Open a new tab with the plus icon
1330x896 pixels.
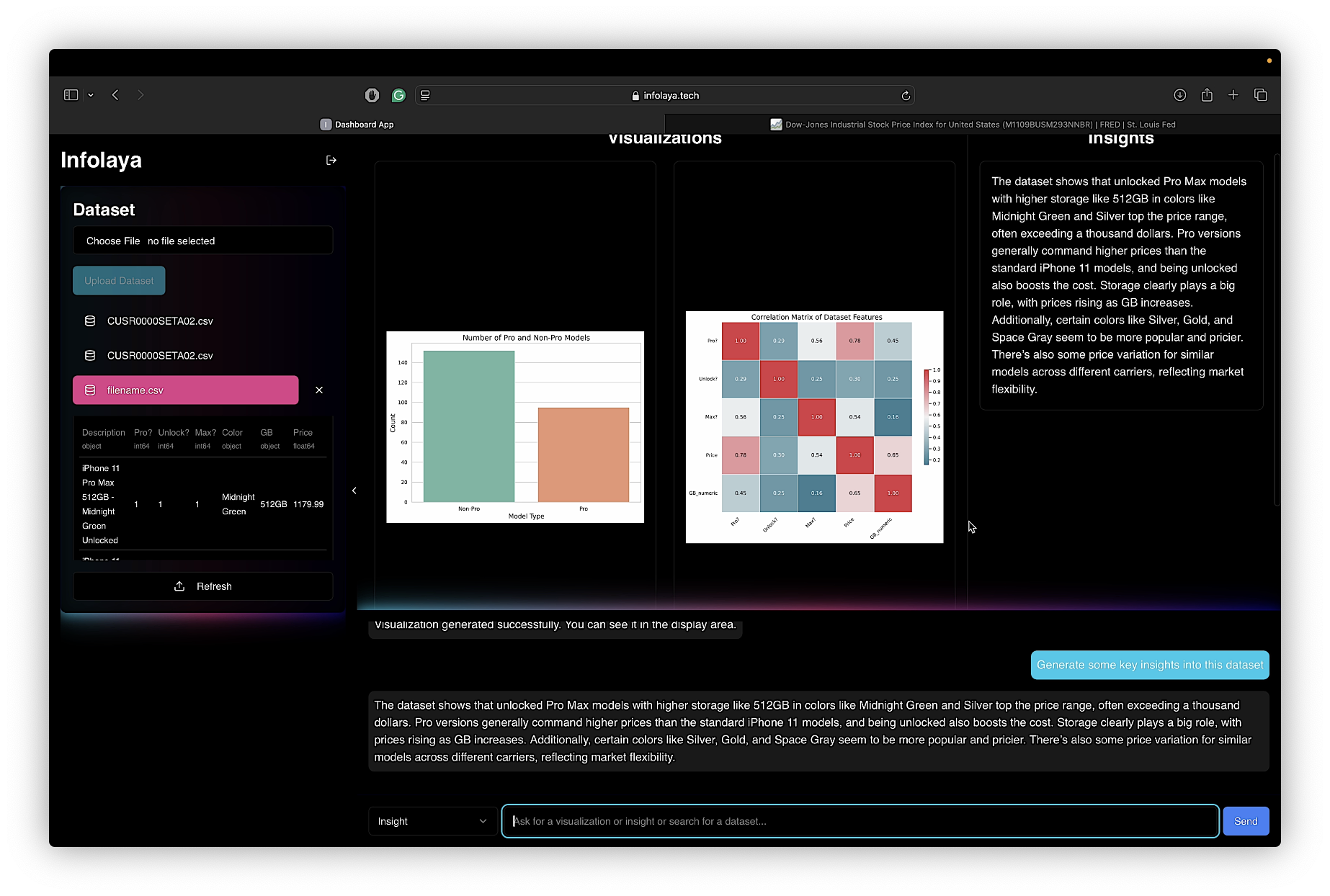(x=1233, y=94)
